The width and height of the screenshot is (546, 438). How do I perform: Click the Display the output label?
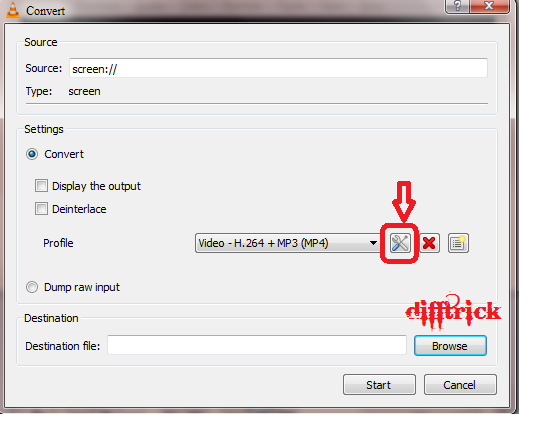click(x=96, y=186)
